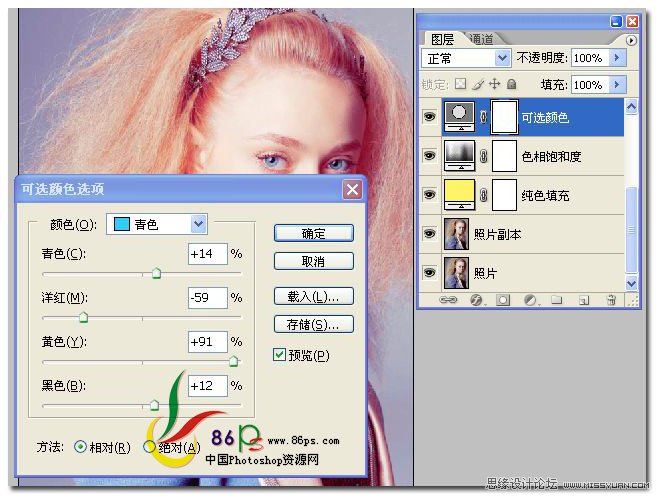
Task: Open the layer style (fx) menu icon
Action: pos(476,300)
